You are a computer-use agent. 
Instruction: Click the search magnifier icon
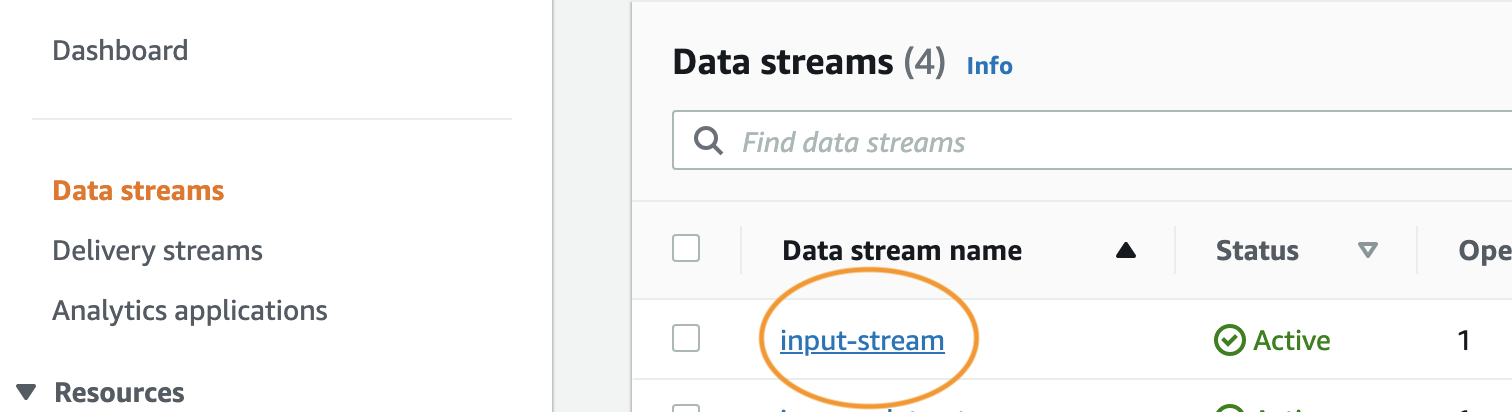point(708,141)
